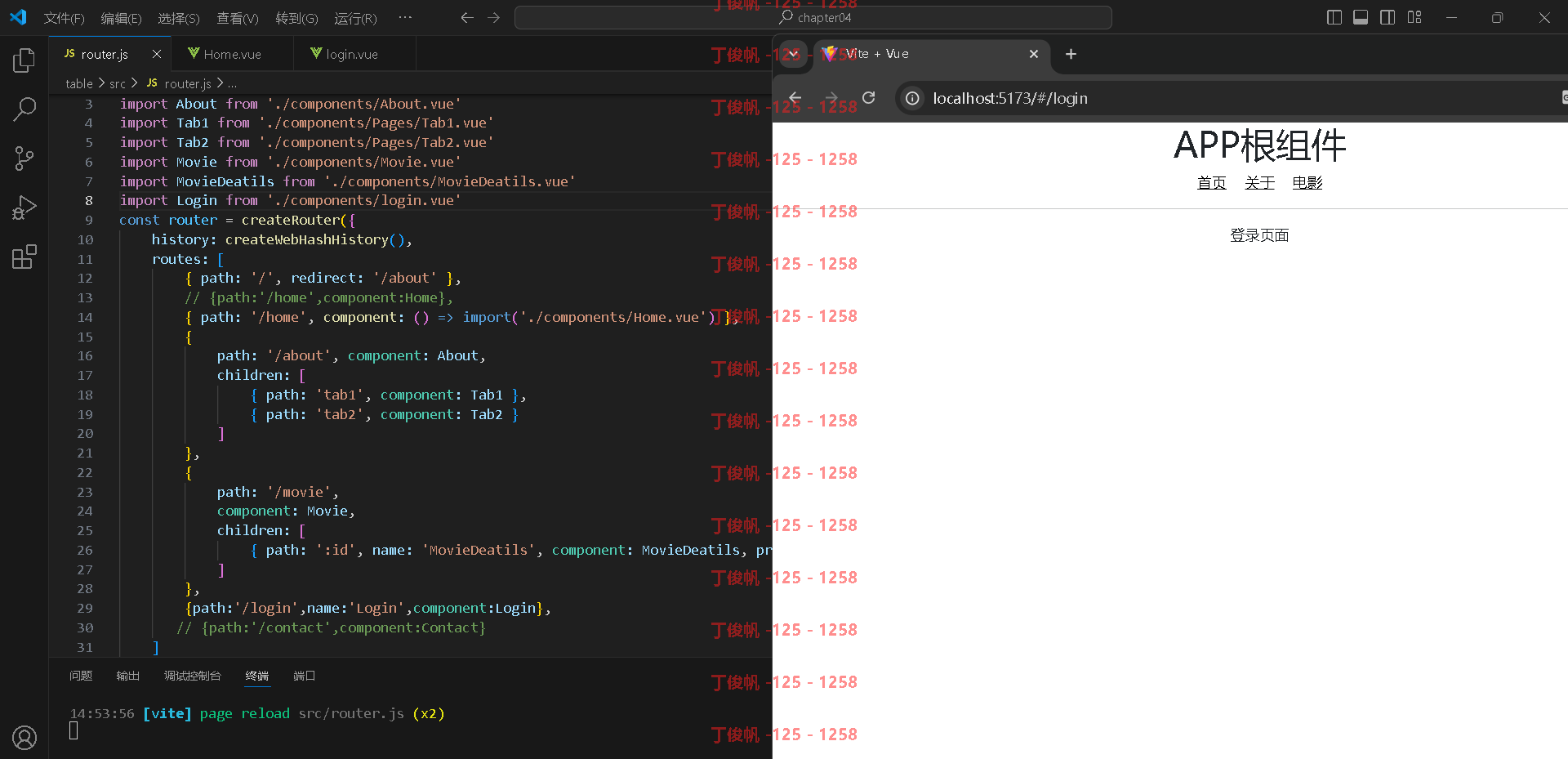Click the browser forward button
This screenshot has width=1568, height=759.
pos(831,98)
